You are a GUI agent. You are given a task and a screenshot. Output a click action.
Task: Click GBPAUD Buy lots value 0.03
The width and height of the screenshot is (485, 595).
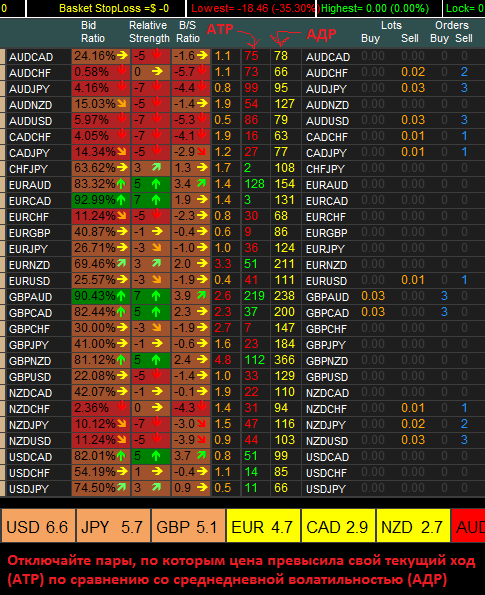373,296
